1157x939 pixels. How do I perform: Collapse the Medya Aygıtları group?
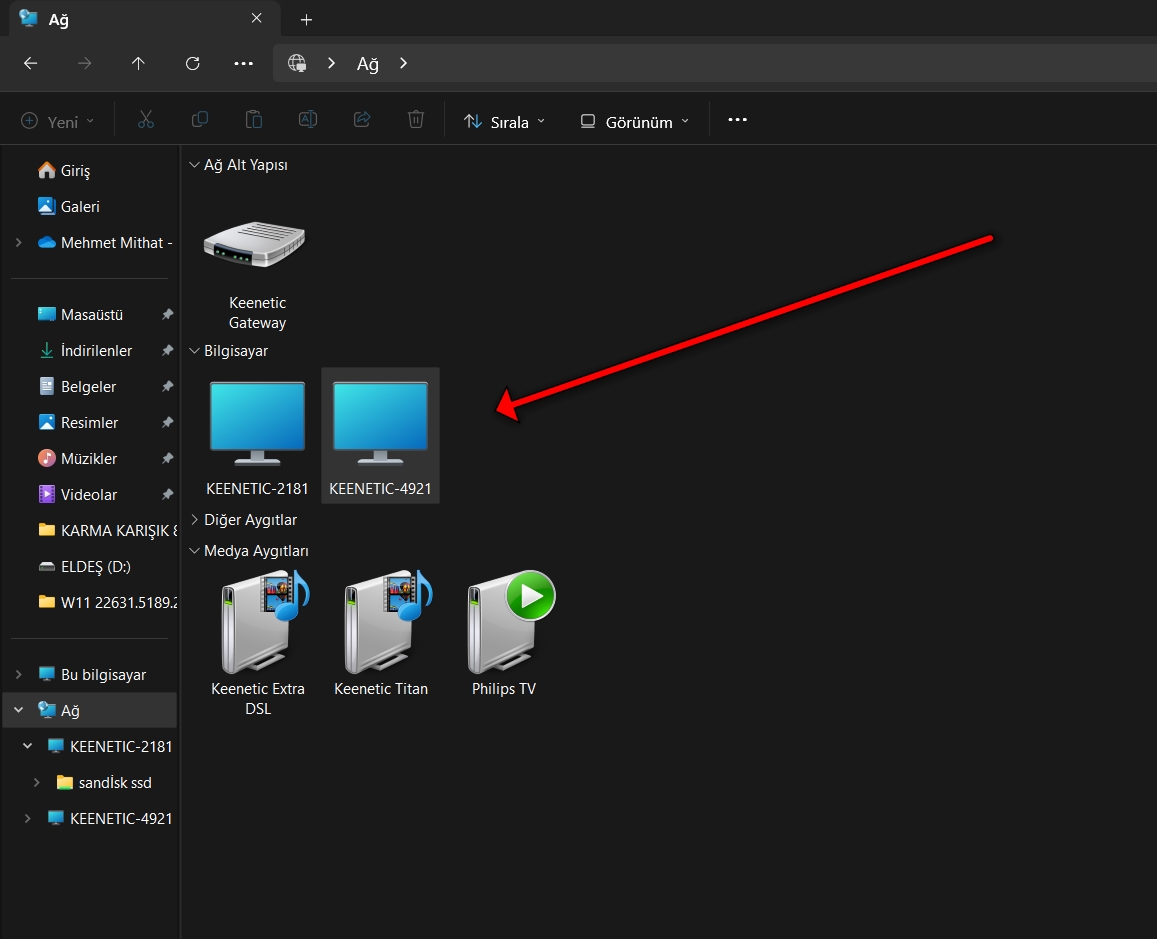click(x=194, y=551)
